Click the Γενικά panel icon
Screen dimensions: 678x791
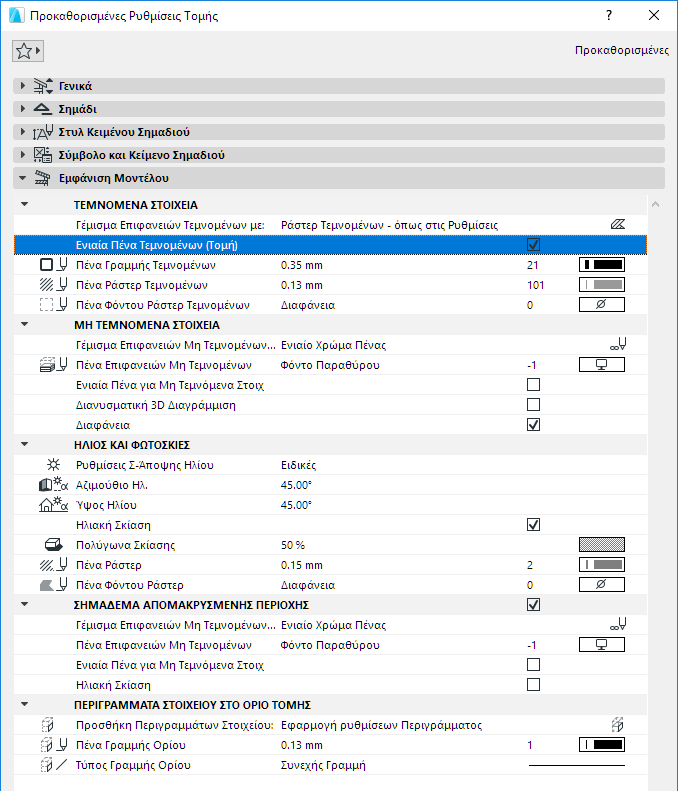pyautogui.click(x=43, y=86)
